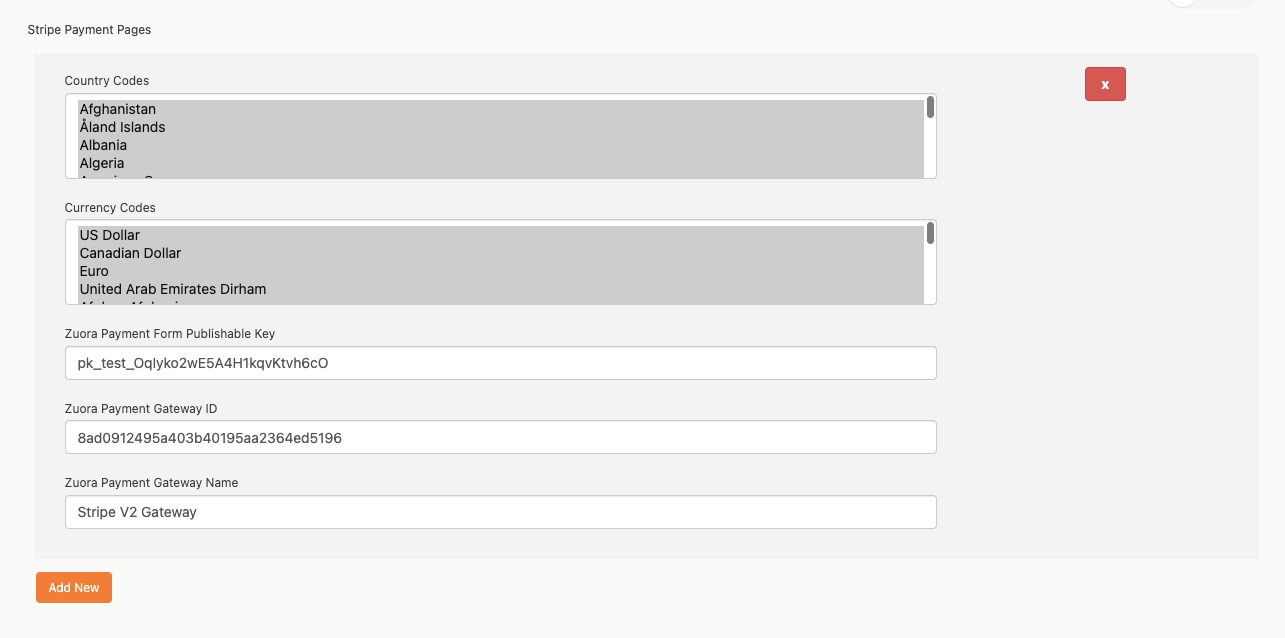Click into the Zuora Payment Gateway ID field
The height and width of the screenshot is (638, 1285).
500,437
